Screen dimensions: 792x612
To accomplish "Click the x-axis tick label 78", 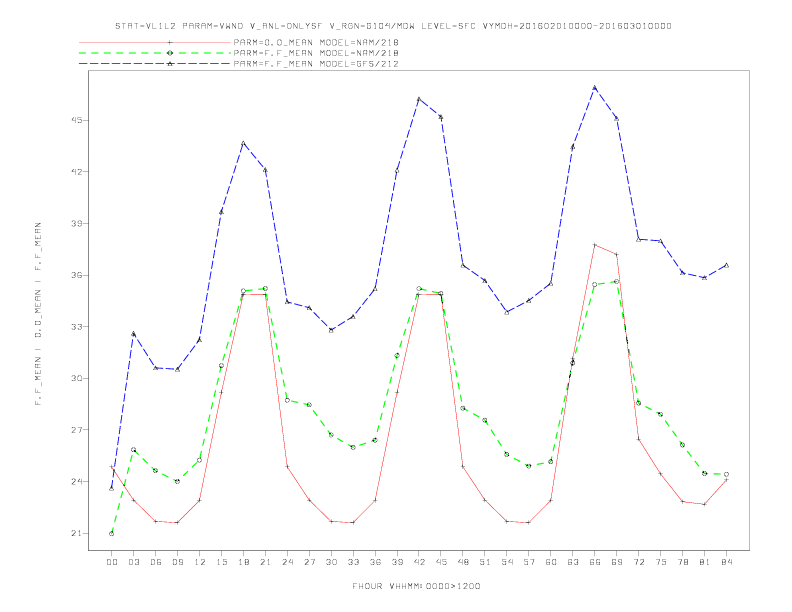I will 682,562.
